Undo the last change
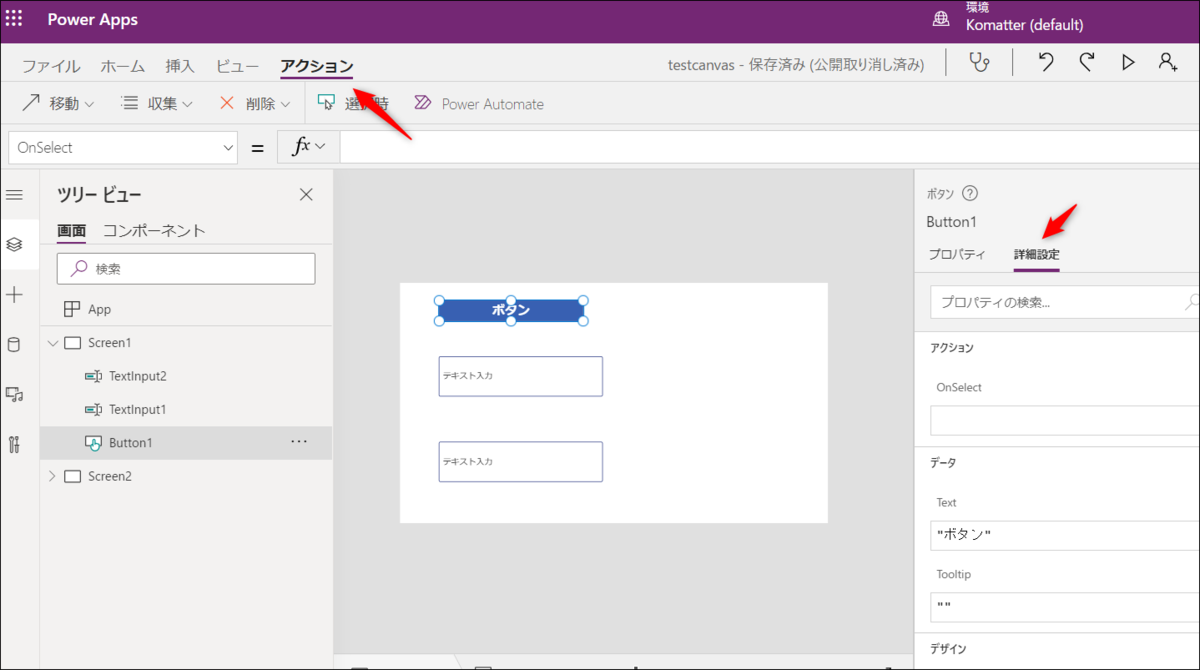 tap(1045, 62)
